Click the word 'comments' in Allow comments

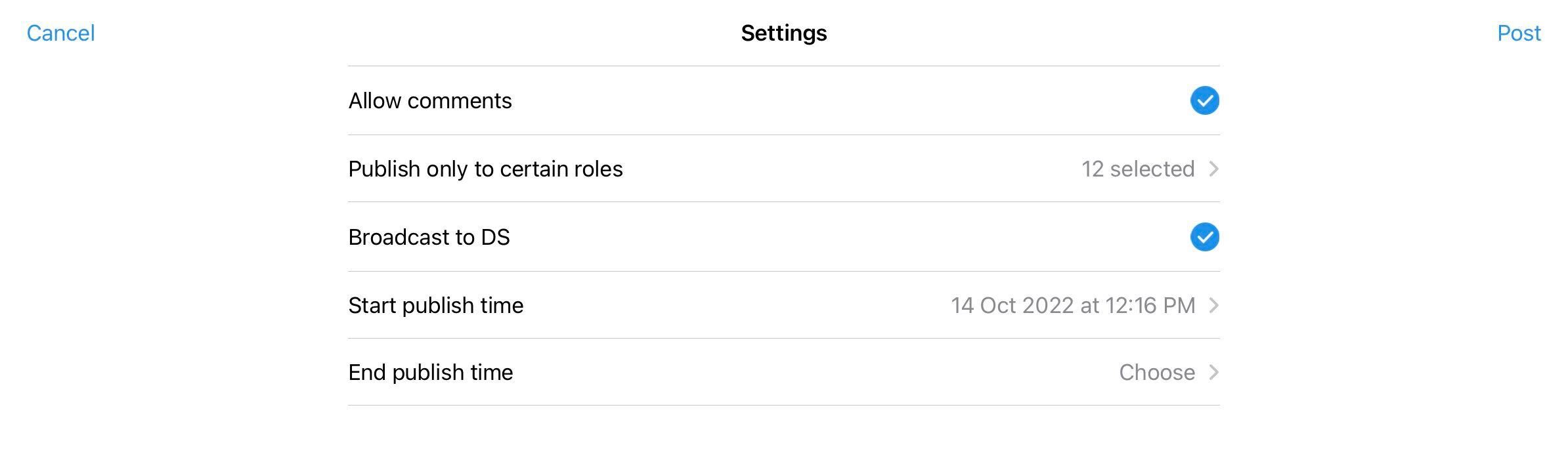(460, 100)
